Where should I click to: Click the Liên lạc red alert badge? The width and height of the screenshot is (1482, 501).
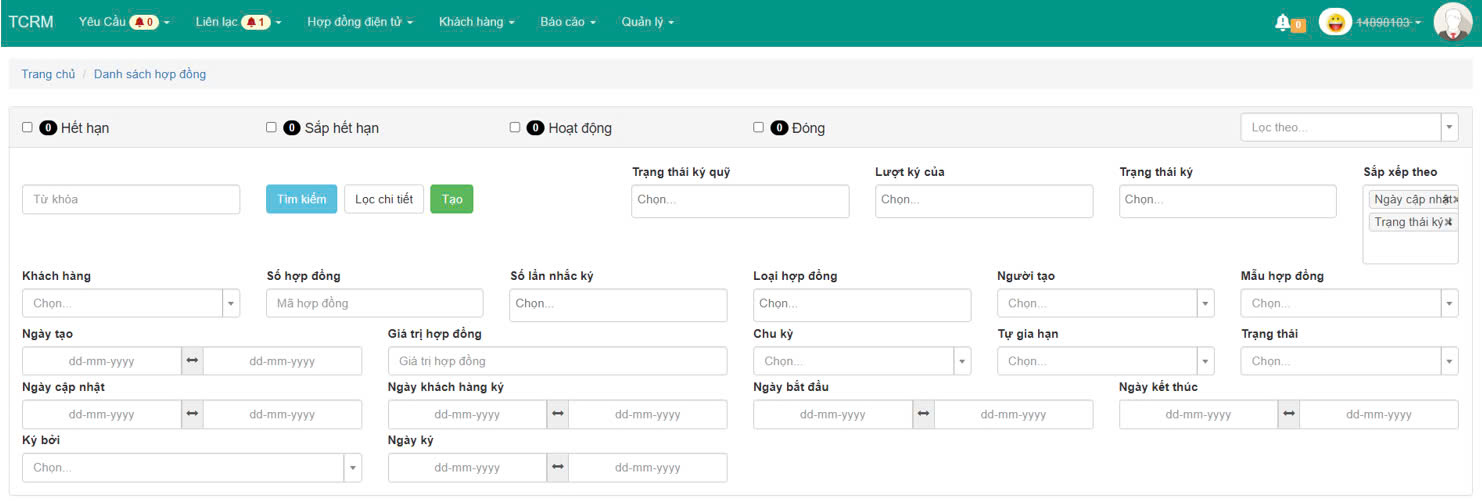point(256,22)
